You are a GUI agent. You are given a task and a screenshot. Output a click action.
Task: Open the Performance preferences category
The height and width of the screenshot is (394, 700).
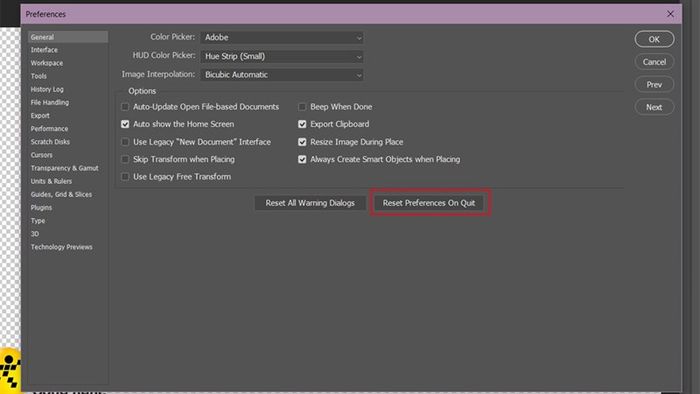(50, 129)
